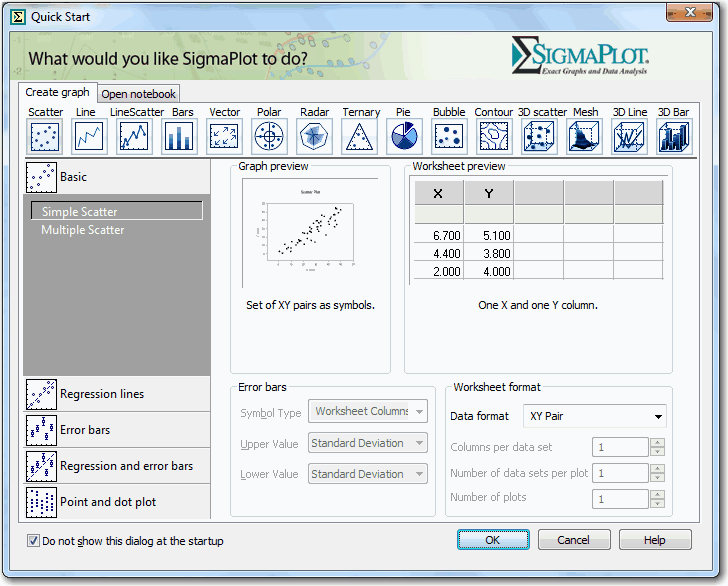Select Simple Scatter list item

pyautogui.click(x=117, y=211)
